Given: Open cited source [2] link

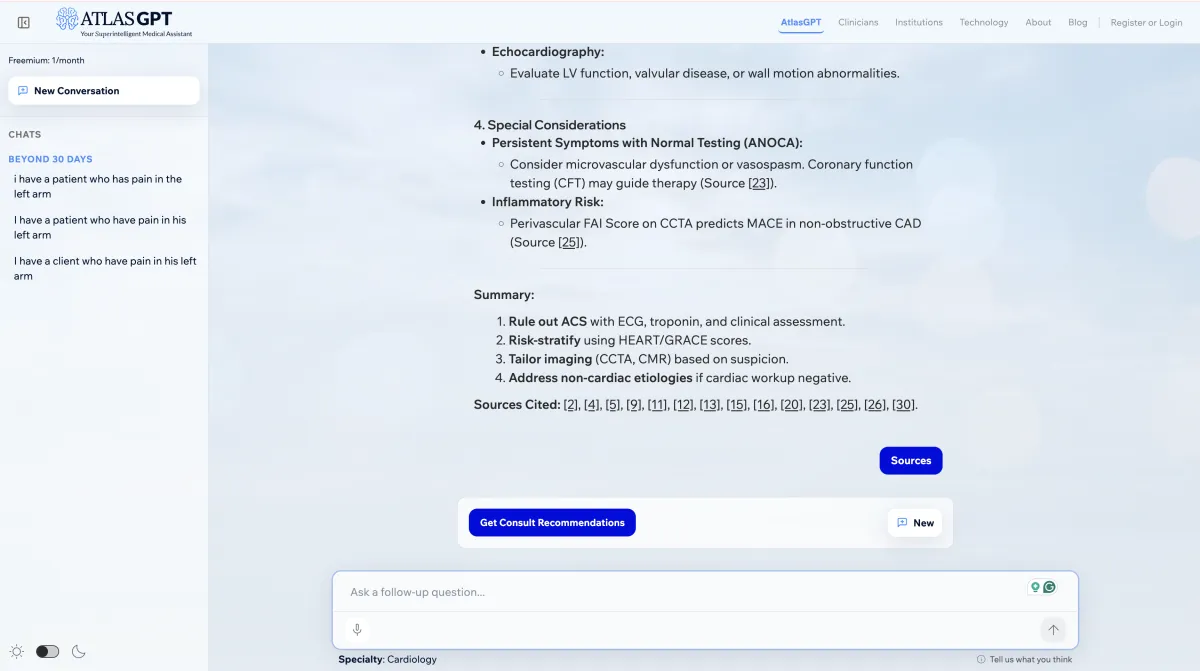Looking at the screenshot, I should [571, 405].
